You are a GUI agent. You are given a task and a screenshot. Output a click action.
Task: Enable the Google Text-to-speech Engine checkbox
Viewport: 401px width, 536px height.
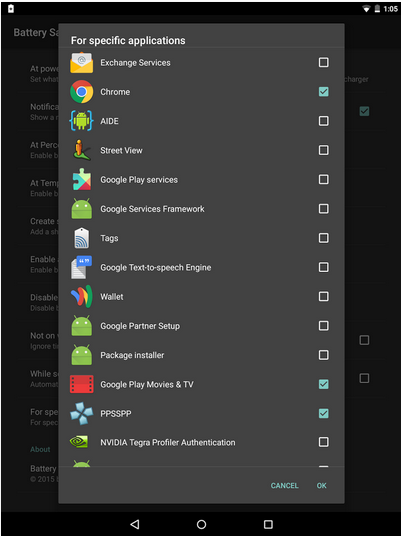[323, 267]
